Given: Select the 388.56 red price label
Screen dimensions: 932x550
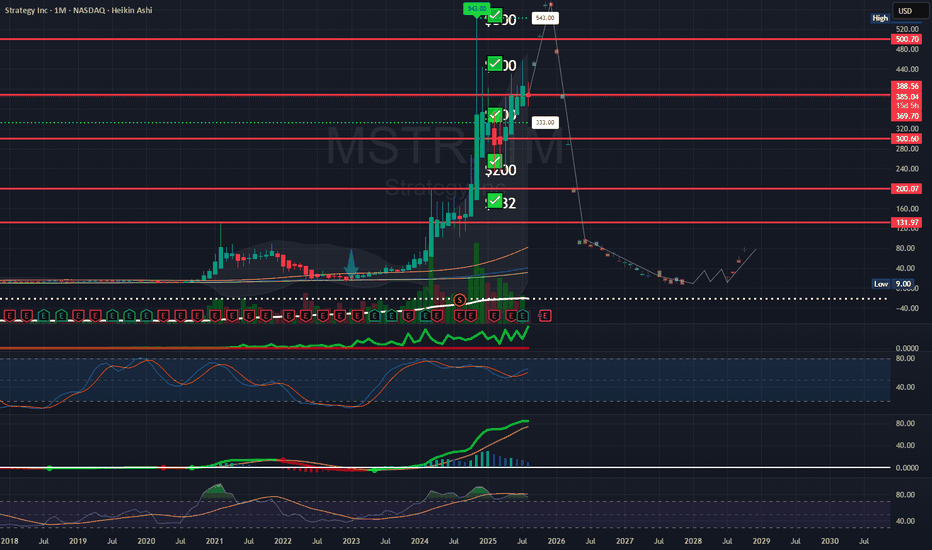Looking at the screenshot, I should [907, 86].
